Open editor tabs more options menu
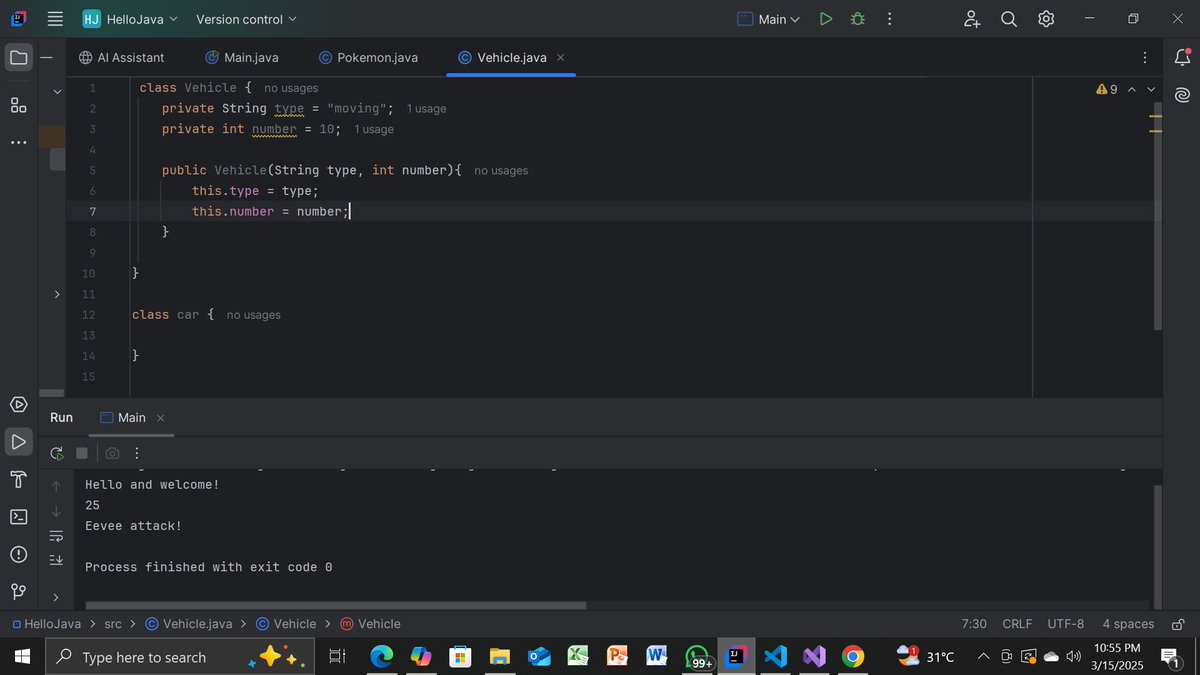The height and width of the screenshot is (675, 1200). pos(1145,58)
